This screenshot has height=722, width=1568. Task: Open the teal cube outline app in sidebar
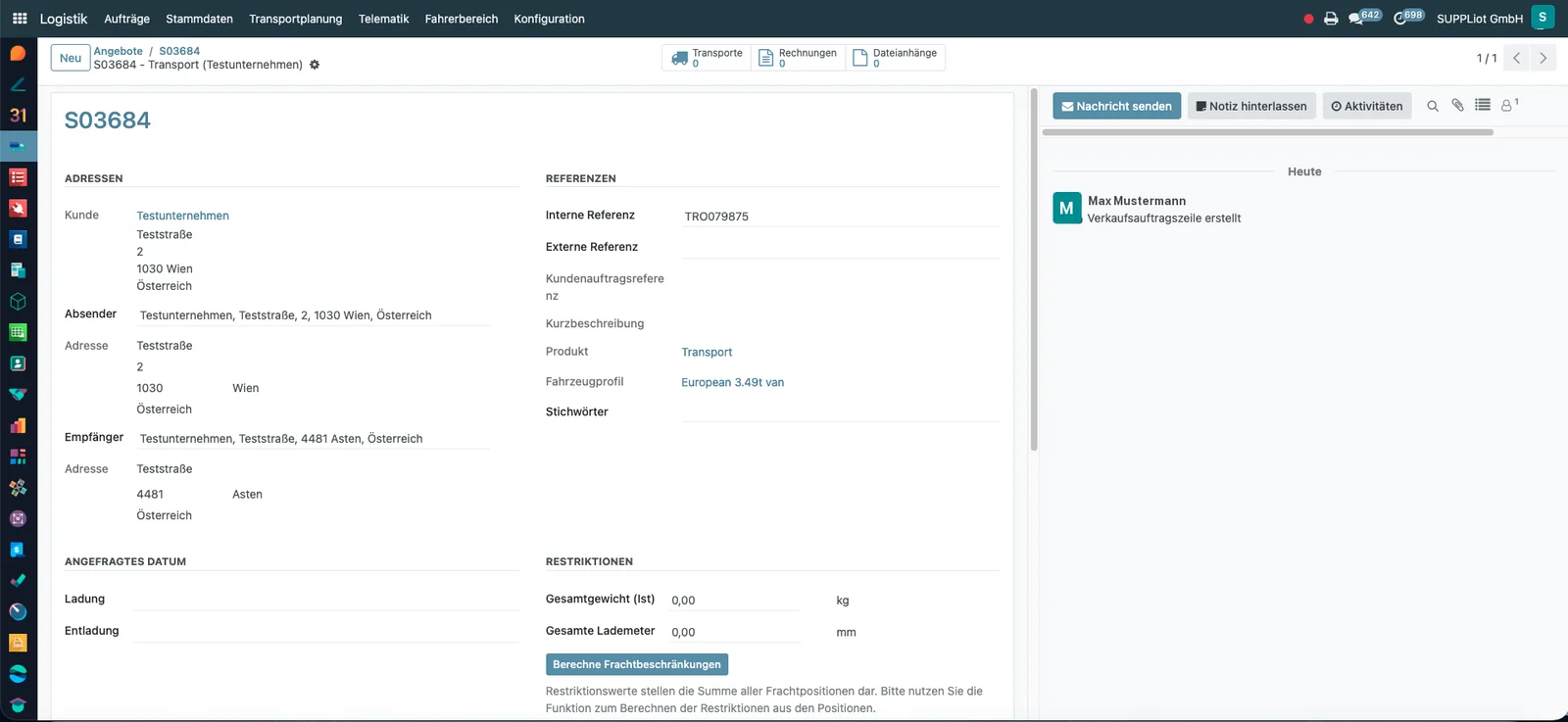(x=18, y=301)
